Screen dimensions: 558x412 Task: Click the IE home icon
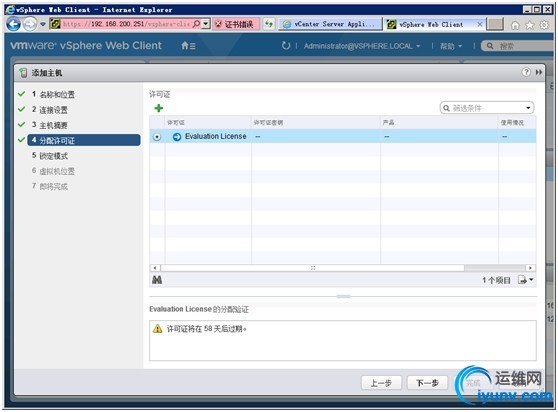click(515, 25)
